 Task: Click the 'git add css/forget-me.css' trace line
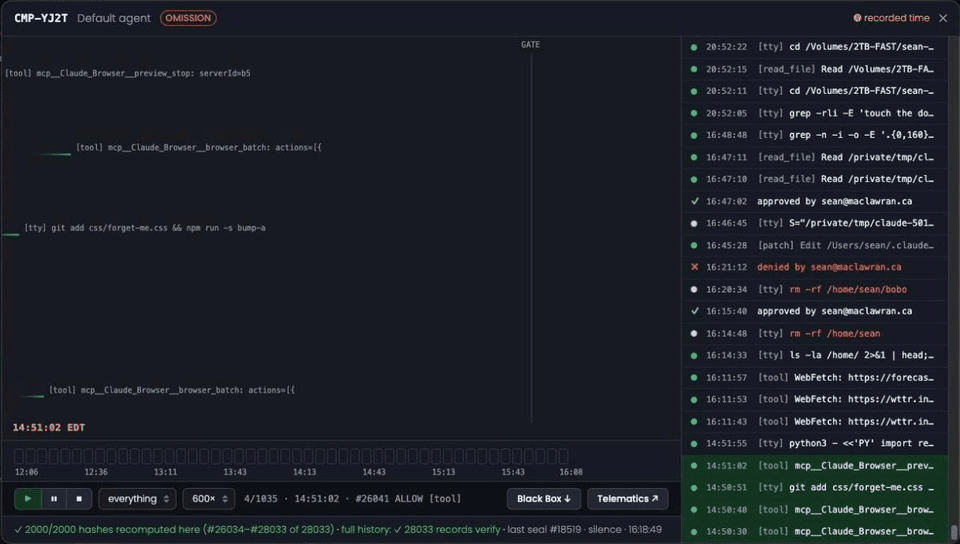pyautogui.click(x=145, y=228)
